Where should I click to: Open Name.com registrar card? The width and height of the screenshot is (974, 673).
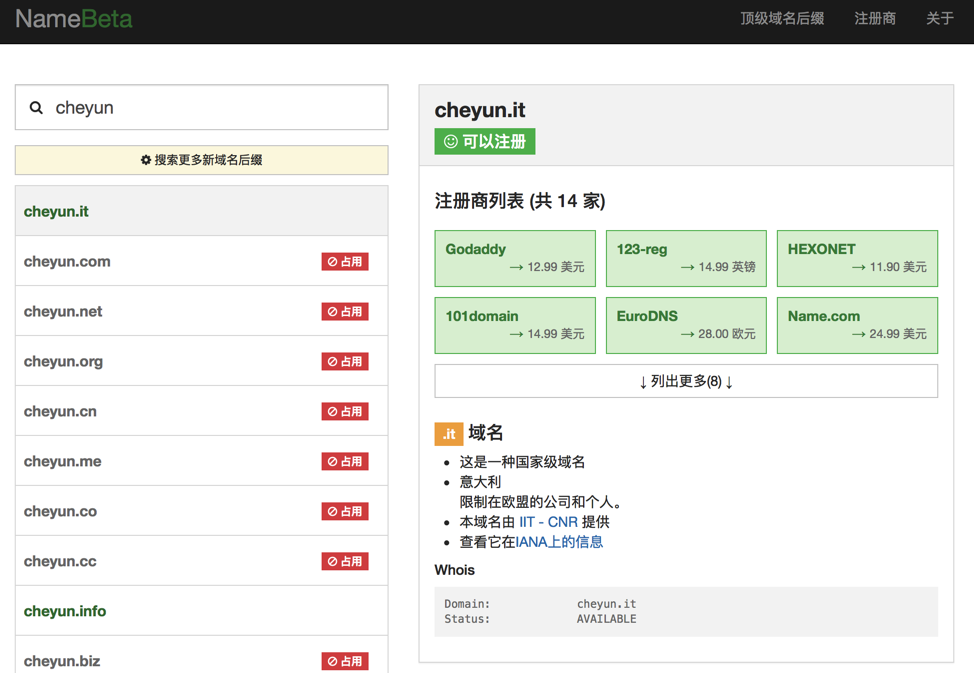coord(857,325)
